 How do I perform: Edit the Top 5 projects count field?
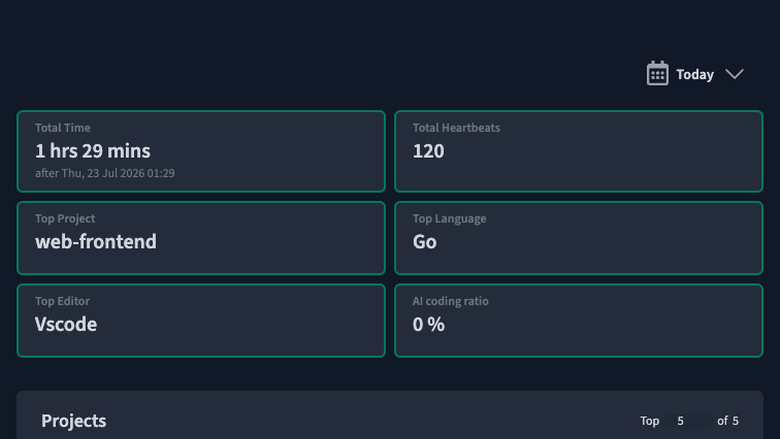688,421
